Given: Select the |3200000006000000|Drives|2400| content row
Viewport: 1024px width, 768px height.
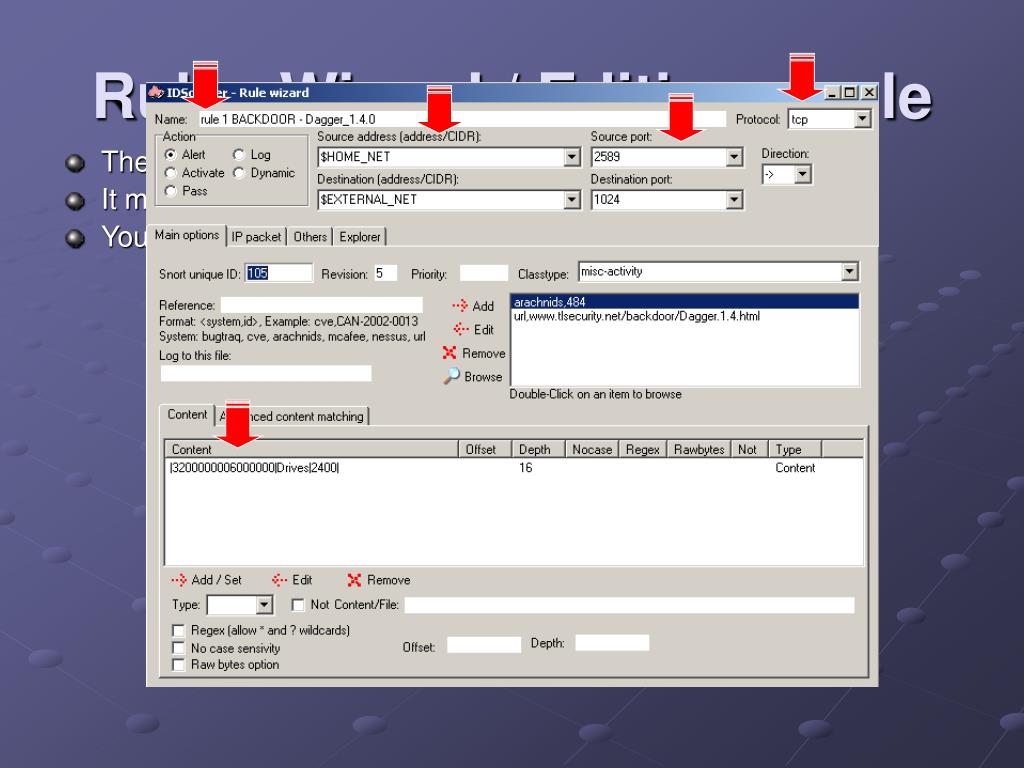Looking at the screenshot, I should 513,468.
